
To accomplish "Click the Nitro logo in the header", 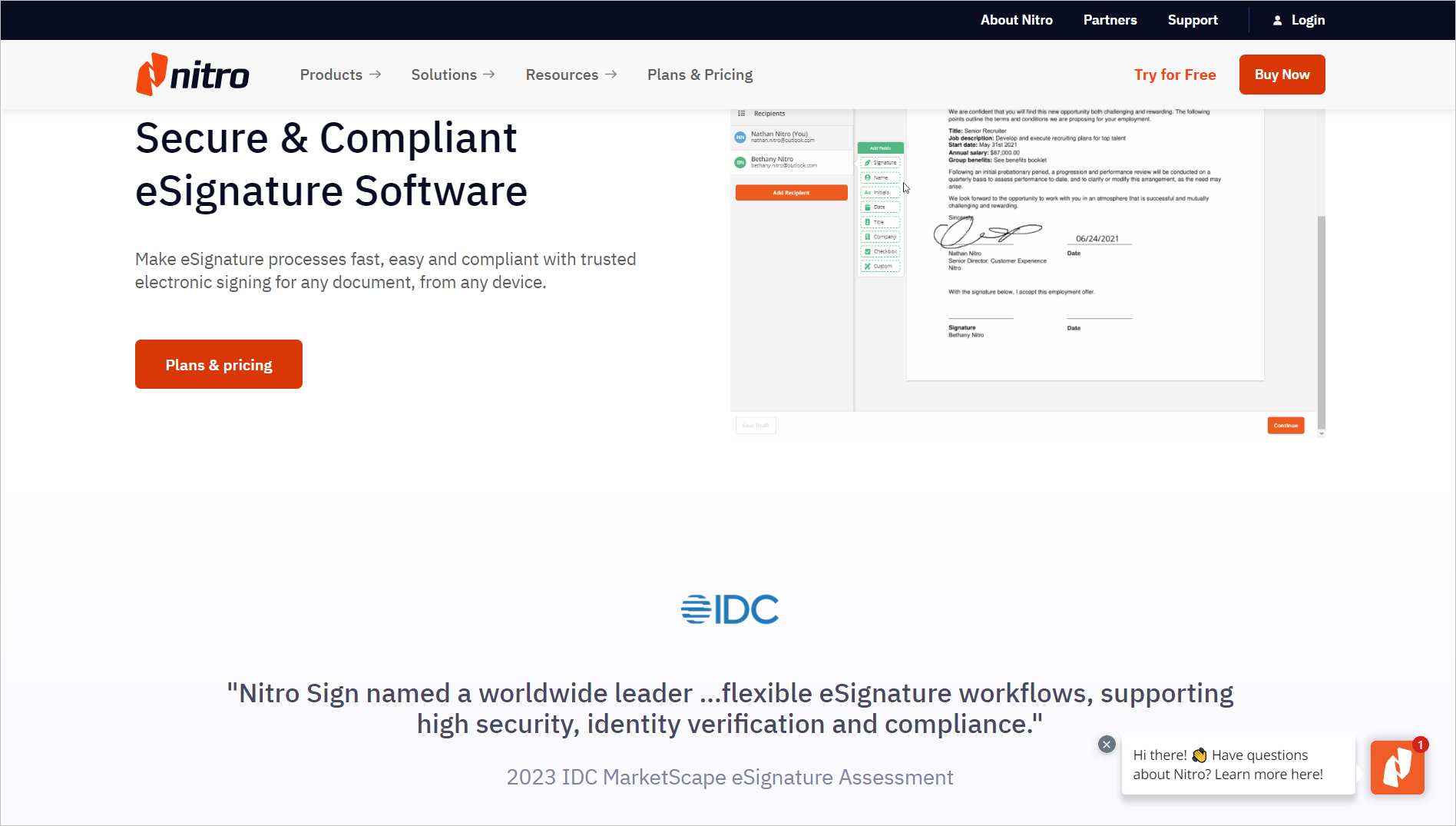I will pyautogui.click(x=193, y=75).
